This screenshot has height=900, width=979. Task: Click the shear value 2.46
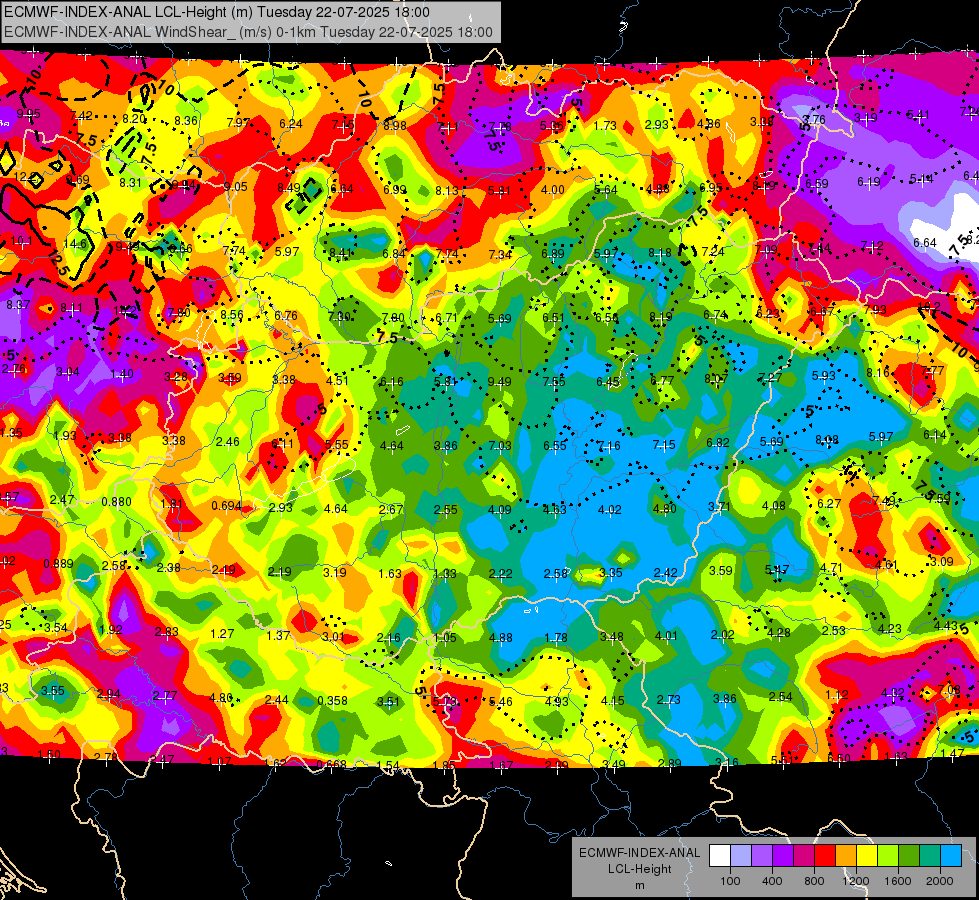click(227, 442)
